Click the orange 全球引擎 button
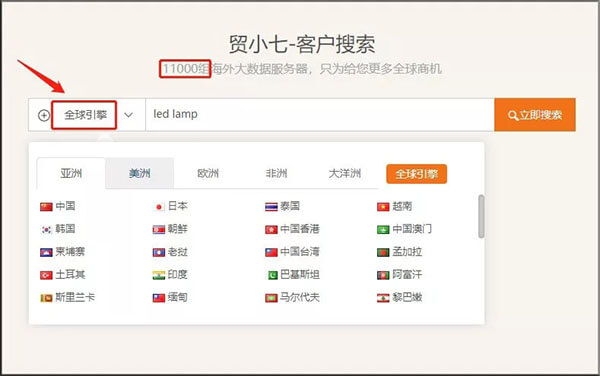 click(417, 174)
